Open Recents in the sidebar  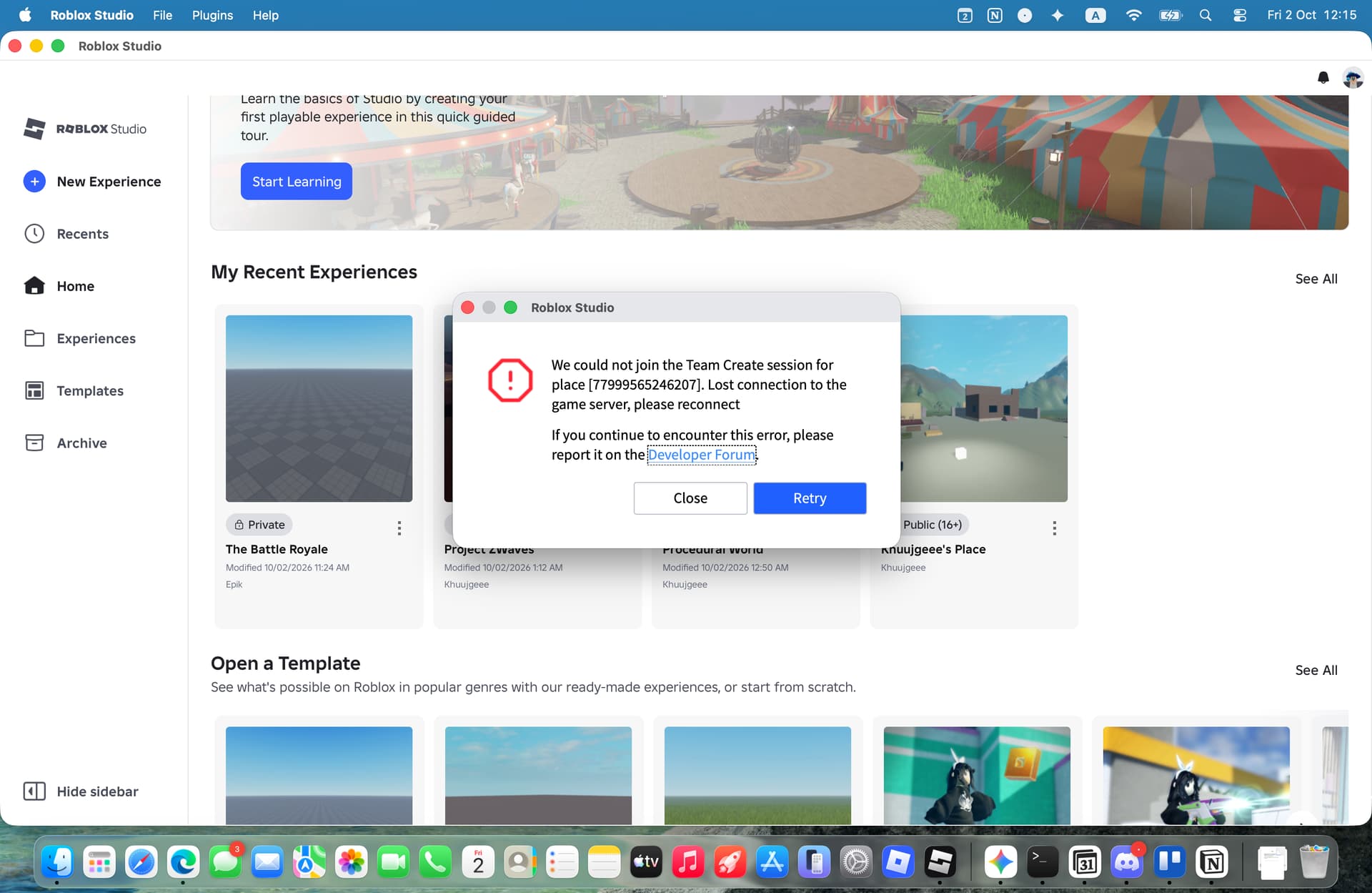tap(66, 234)
